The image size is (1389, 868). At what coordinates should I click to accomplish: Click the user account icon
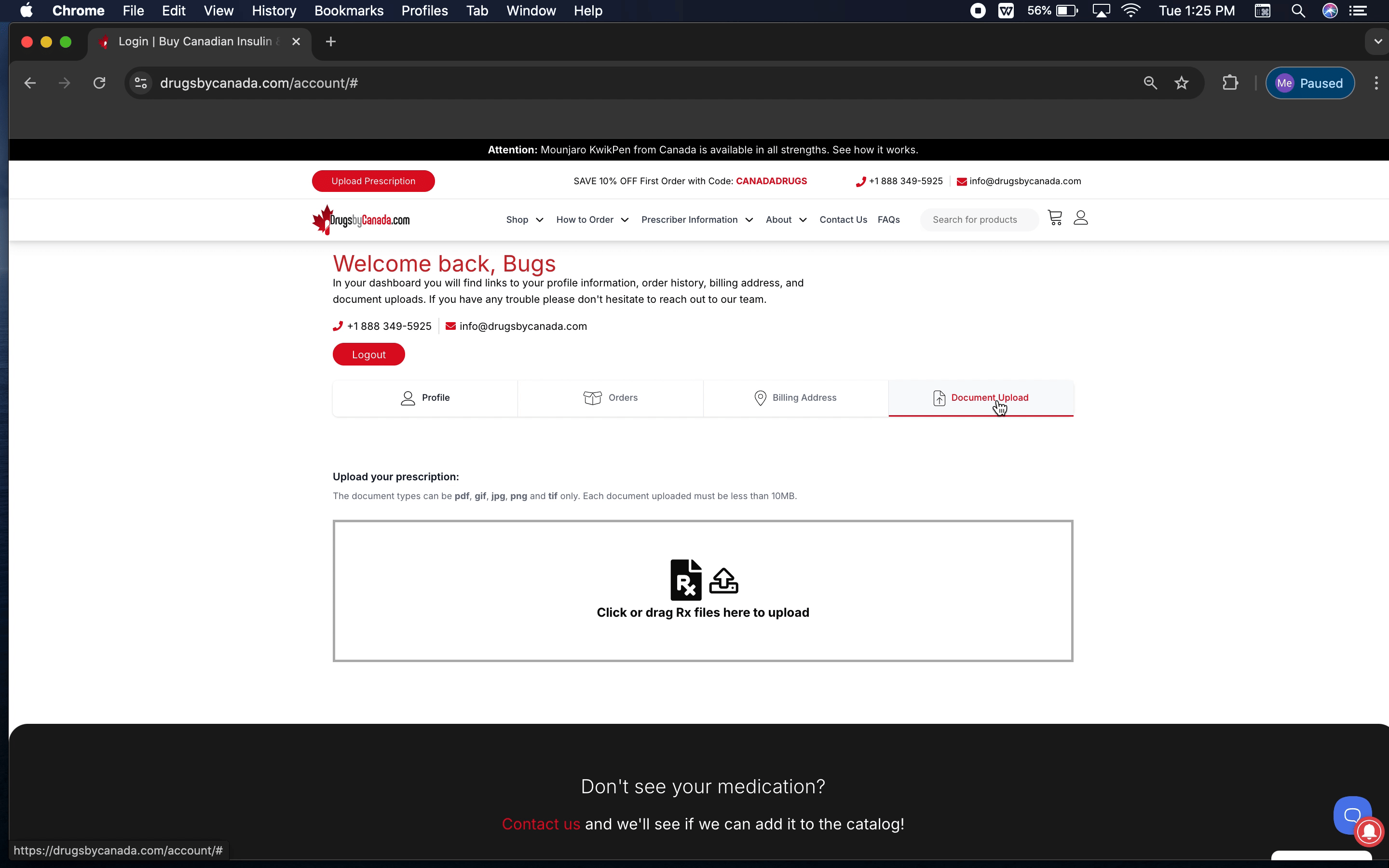(x=1080, y=218)
